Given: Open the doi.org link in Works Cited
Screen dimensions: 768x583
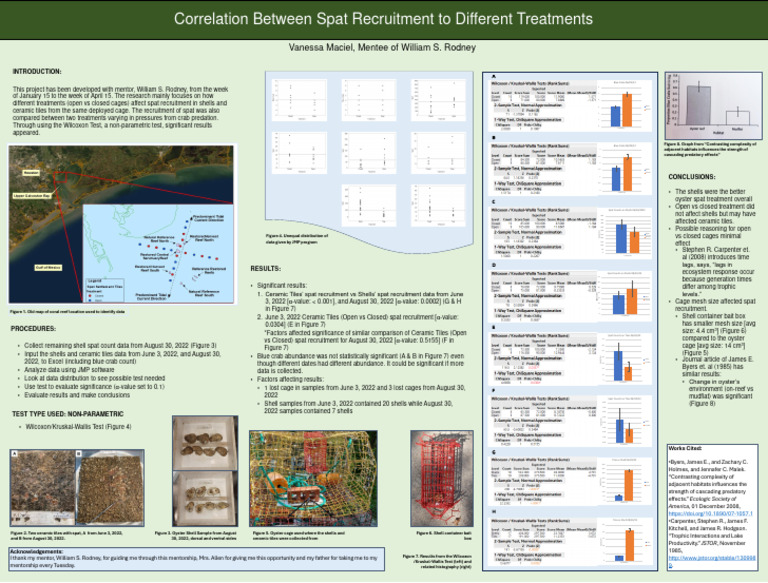Looking at the screenshot, I should pos(710,513).
